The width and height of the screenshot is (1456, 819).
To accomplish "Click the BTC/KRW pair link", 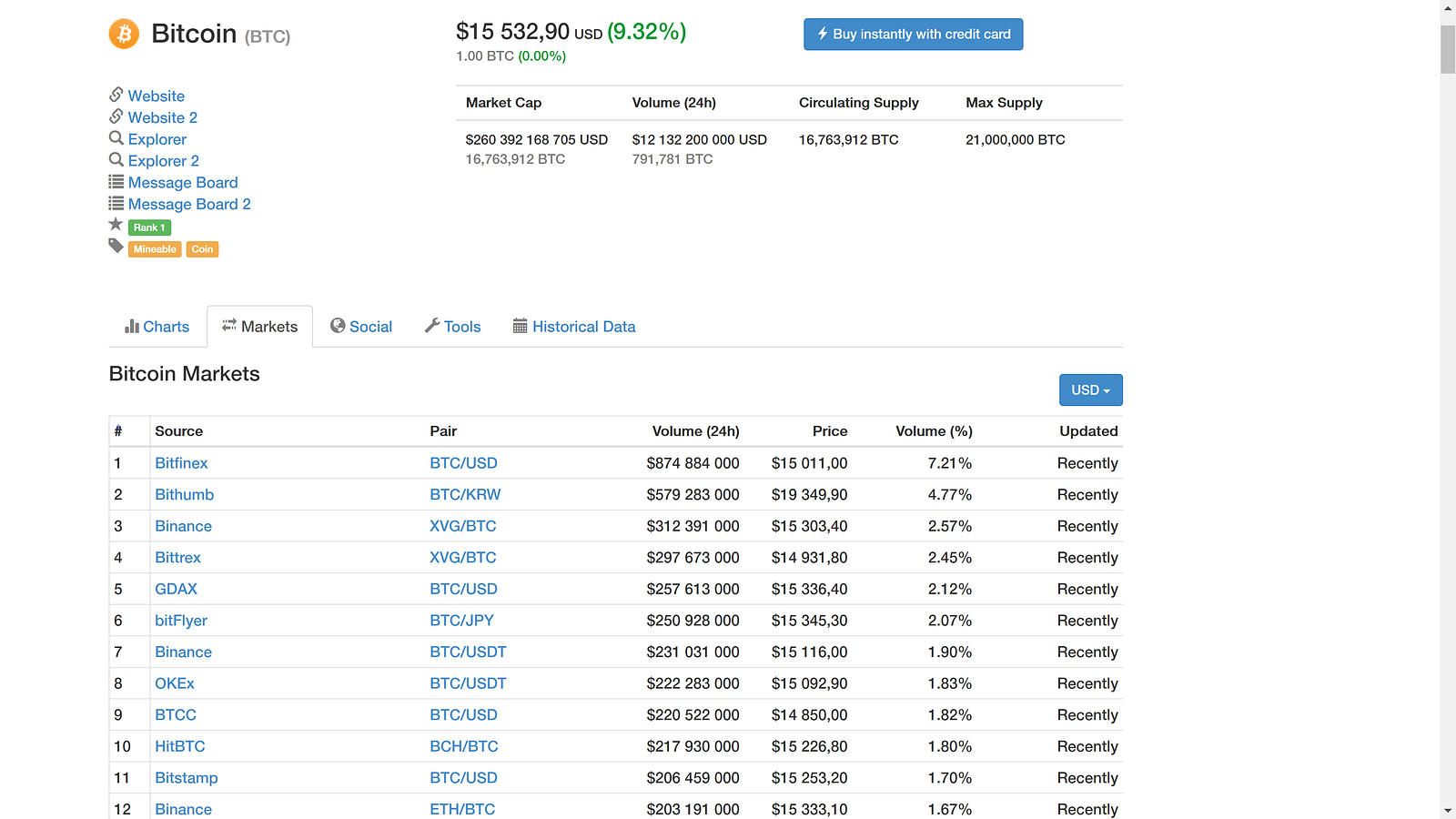I will [x=465, y=495].
